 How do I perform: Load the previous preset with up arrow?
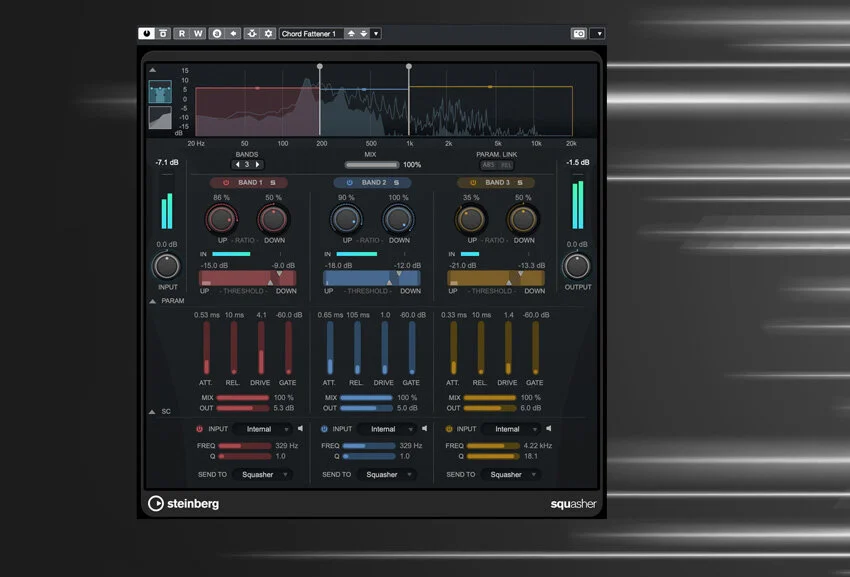pyautogui.click(x=351, y=34)
